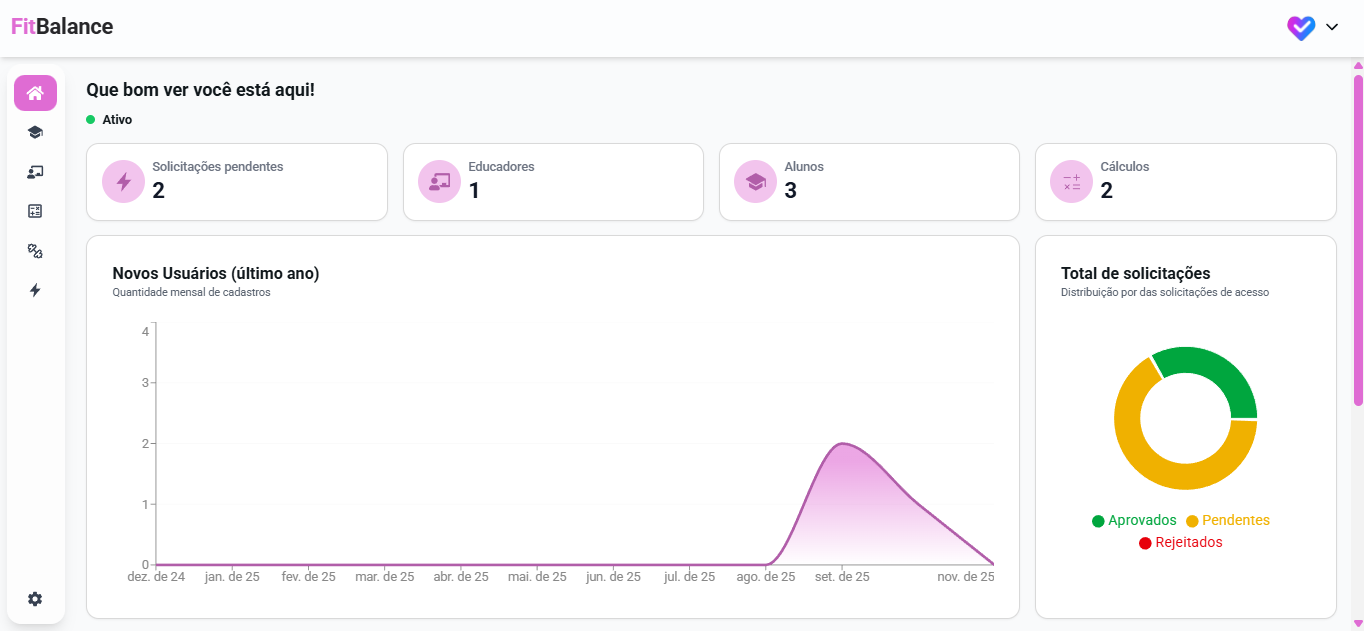Toggle Rejeitados legend in donut chart
The height and width of the screenshot is (631, 1364).
coord(1180,543)
